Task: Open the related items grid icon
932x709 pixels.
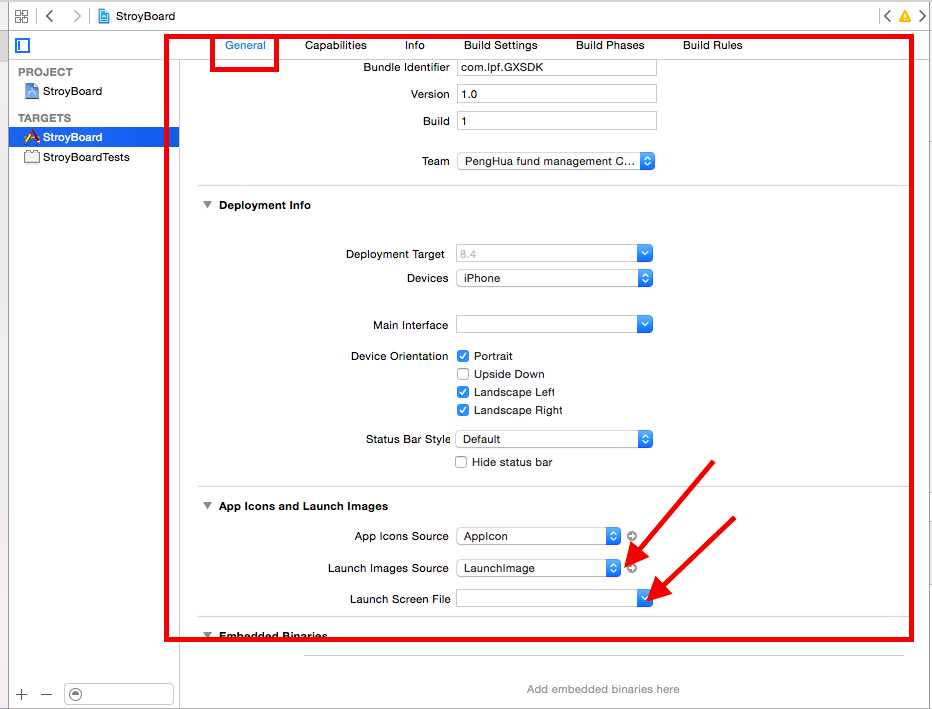Action: click(x=21, y=16)
